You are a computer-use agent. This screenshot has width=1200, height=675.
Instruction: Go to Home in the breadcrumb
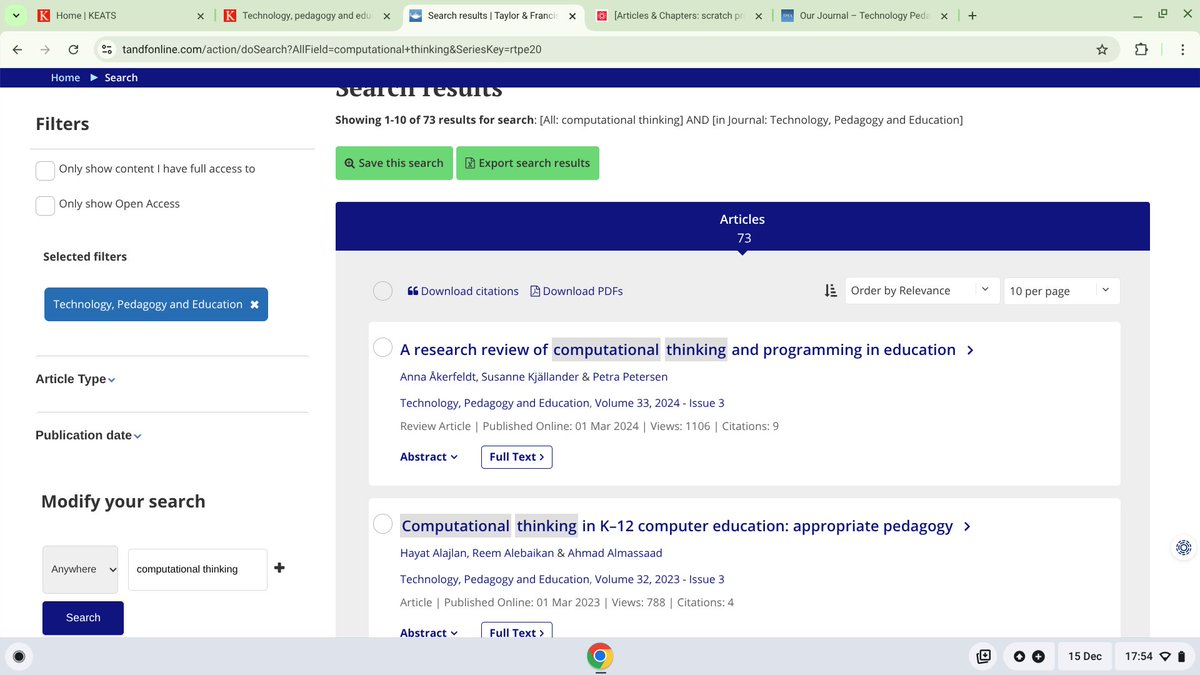point(65,78)
